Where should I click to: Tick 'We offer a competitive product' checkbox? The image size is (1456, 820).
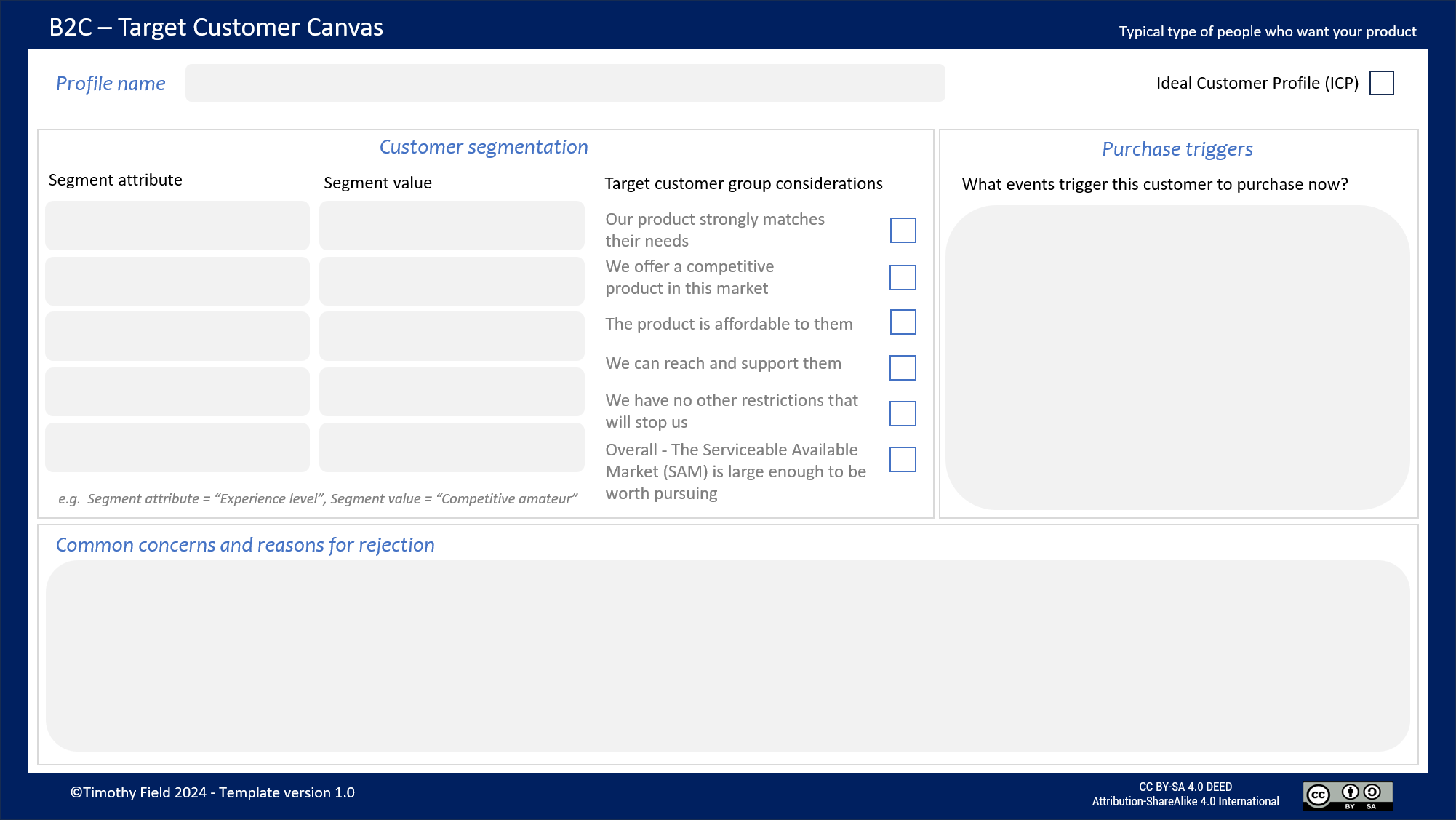pyautogui.click(x=903, y=277)
